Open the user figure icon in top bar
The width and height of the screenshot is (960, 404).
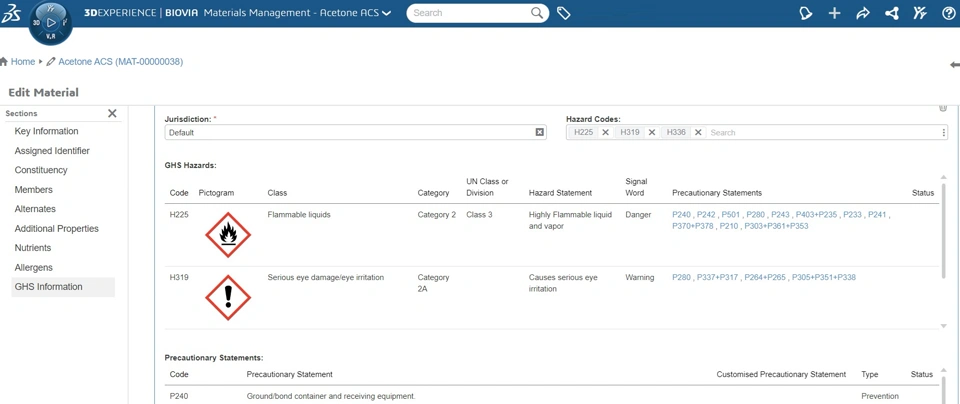[920, 13]
